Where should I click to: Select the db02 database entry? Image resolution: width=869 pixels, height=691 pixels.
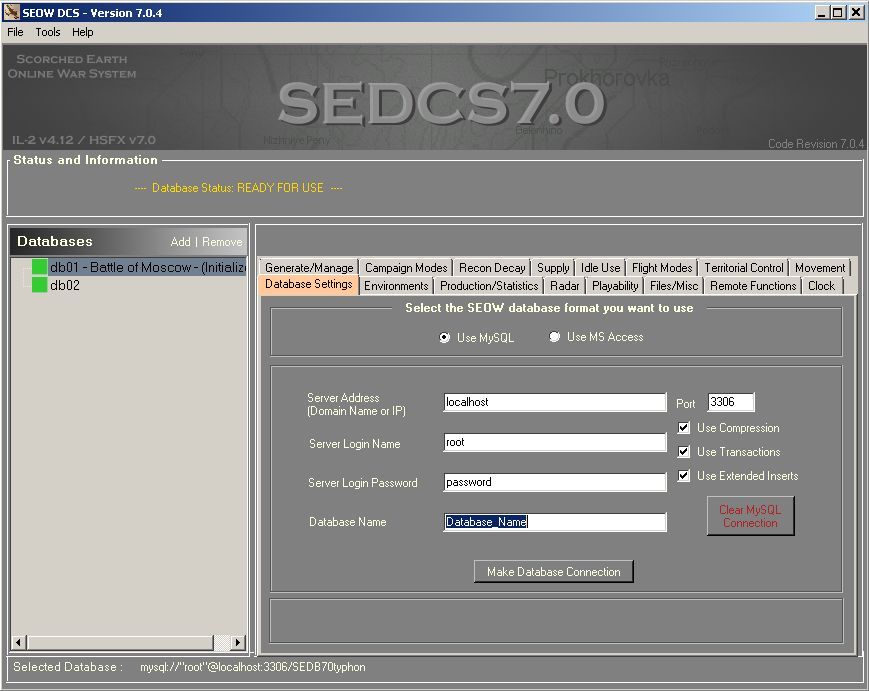pos(65,285)
